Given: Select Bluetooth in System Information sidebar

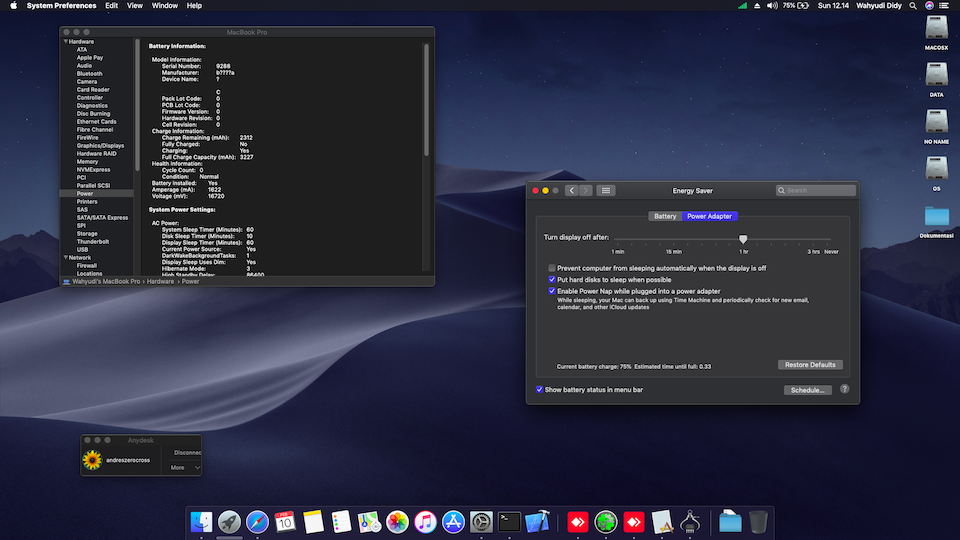Looking at the screenshot, I should 89,73.
